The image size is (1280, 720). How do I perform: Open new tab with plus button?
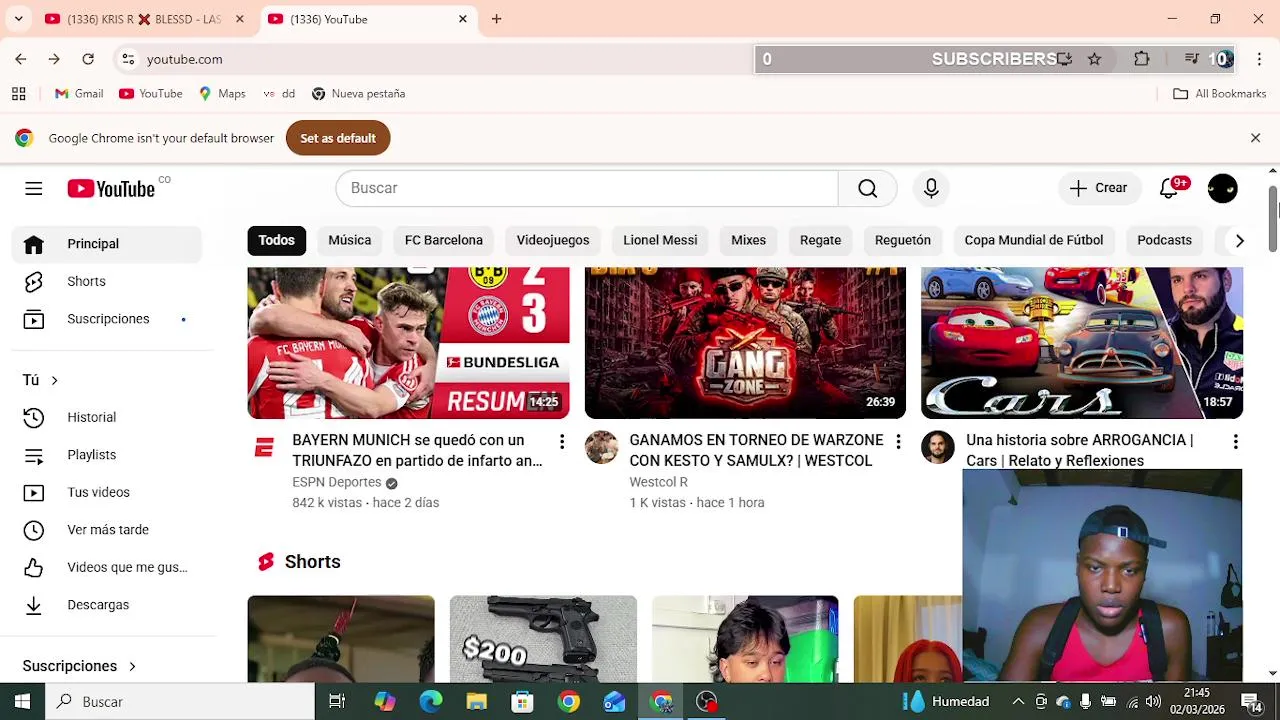click(496, 19)
